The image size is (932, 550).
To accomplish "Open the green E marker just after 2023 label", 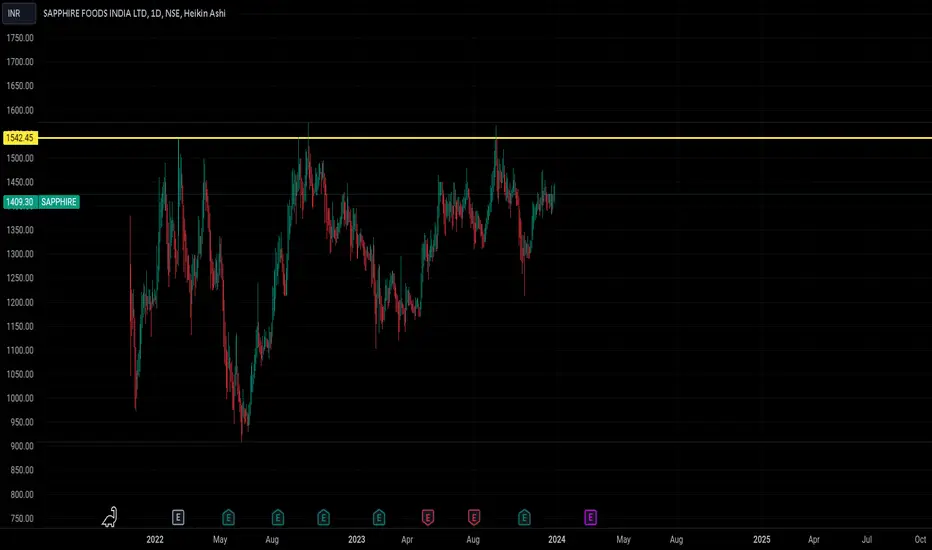I will [x=379, y=517].
